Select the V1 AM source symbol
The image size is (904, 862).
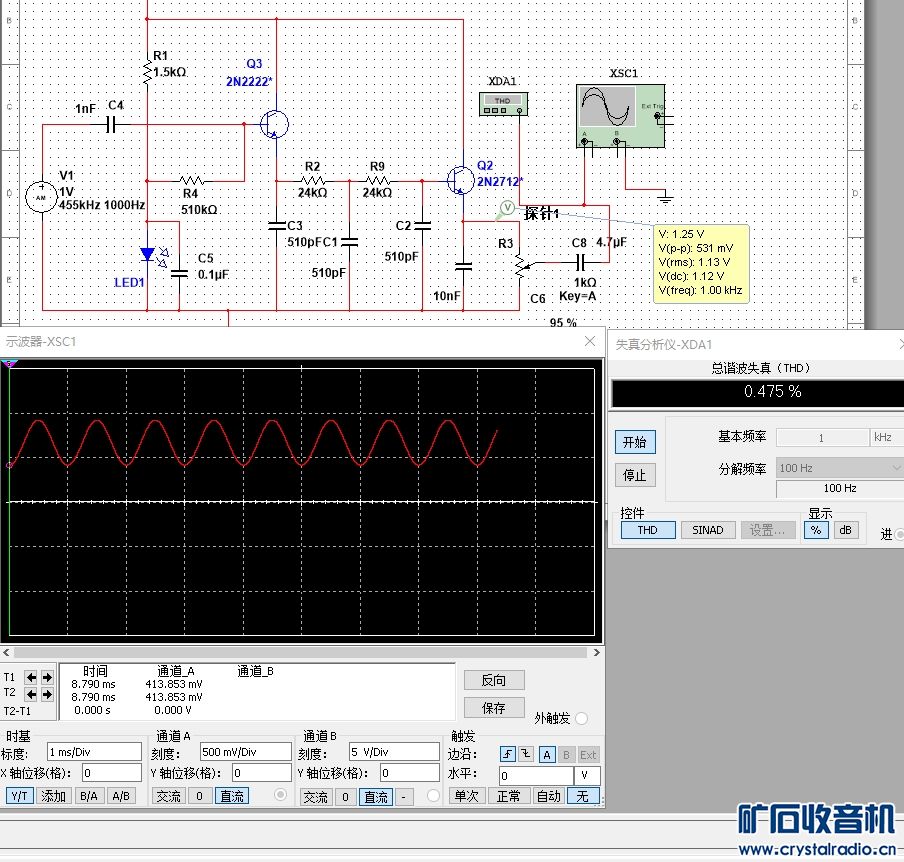[x=42, y=197]
